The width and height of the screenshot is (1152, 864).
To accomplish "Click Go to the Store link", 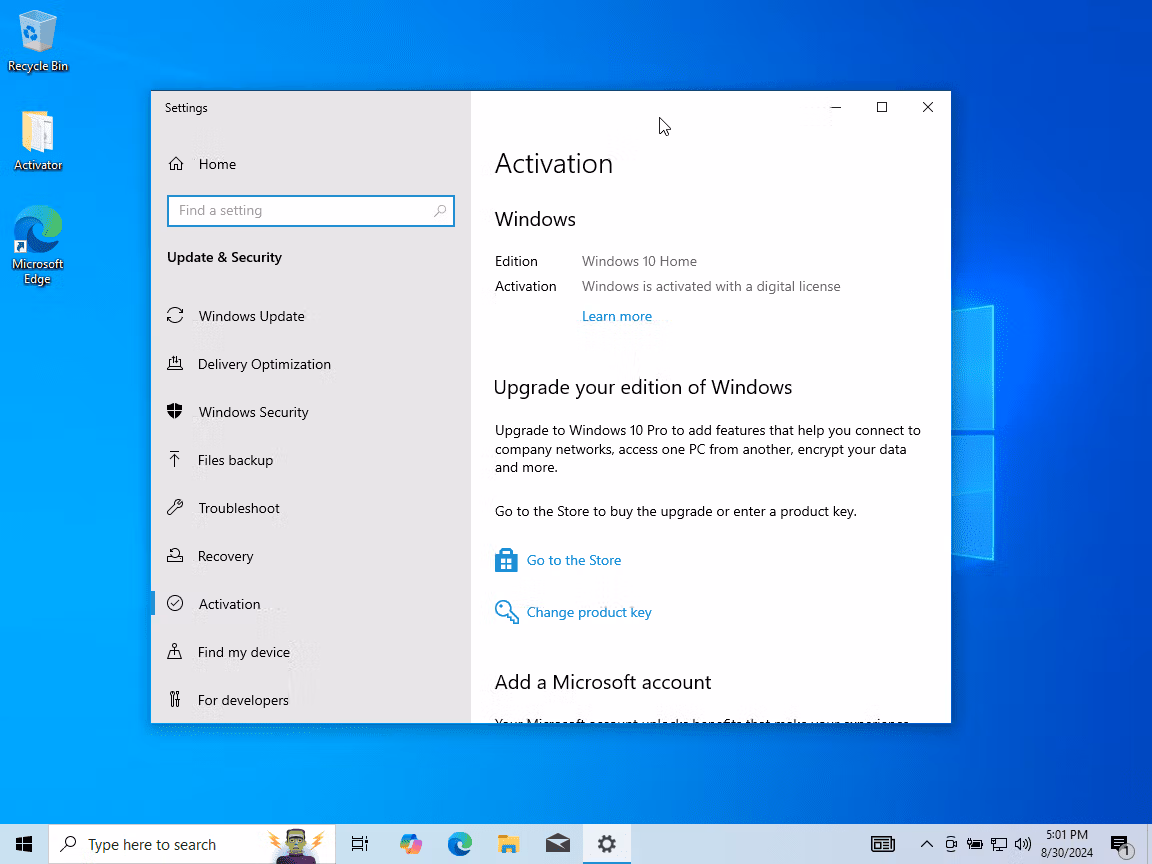I will (574, 561).
